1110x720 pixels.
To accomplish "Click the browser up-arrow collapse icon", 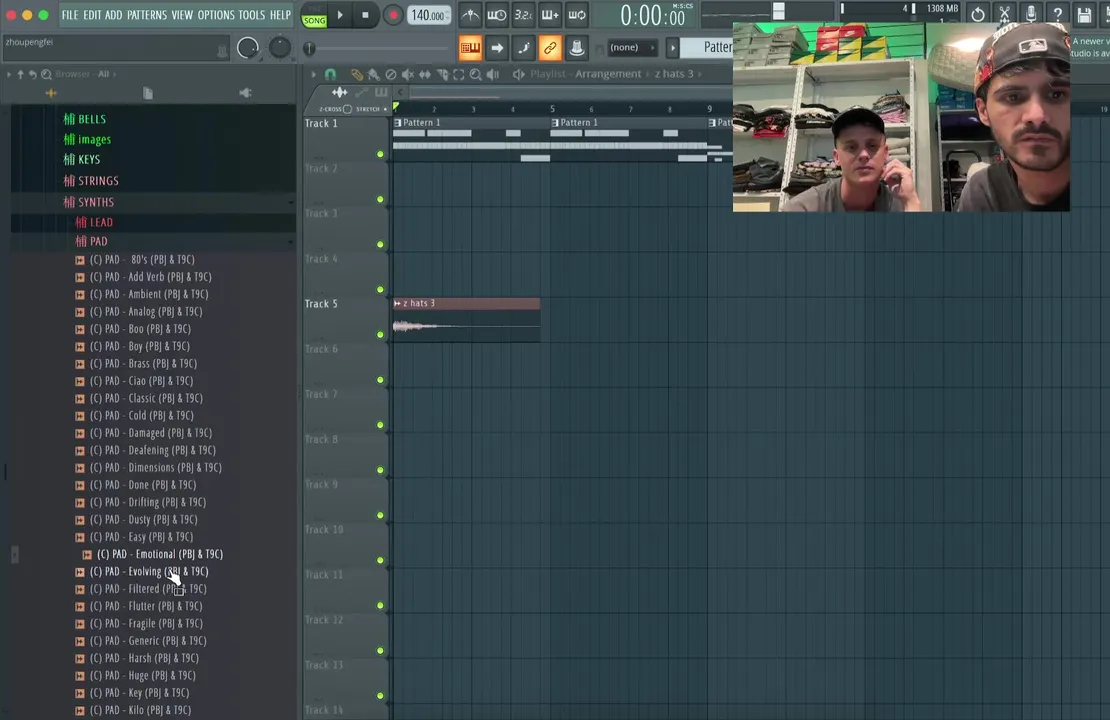I will [21, 74].
